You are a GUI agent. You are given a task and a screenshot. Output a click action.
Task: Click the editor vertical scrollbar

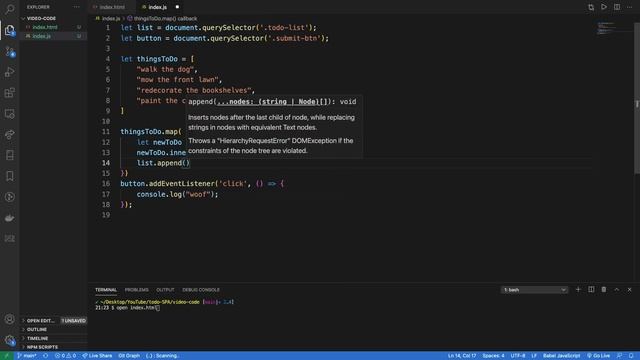pos(637,98)
